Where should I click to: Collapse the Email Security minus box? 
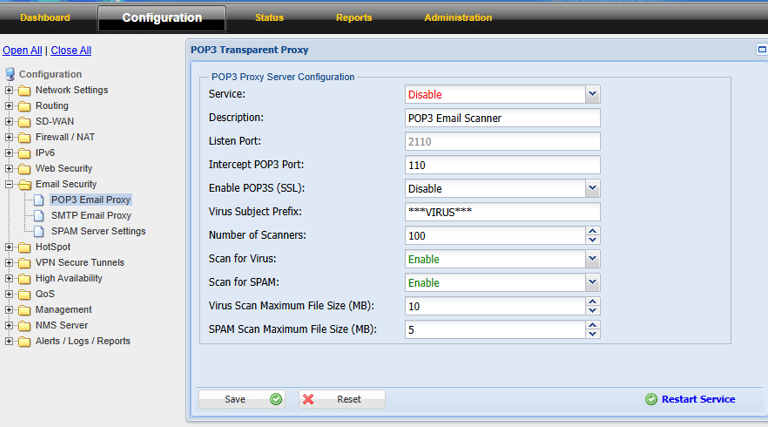point(9,184)
